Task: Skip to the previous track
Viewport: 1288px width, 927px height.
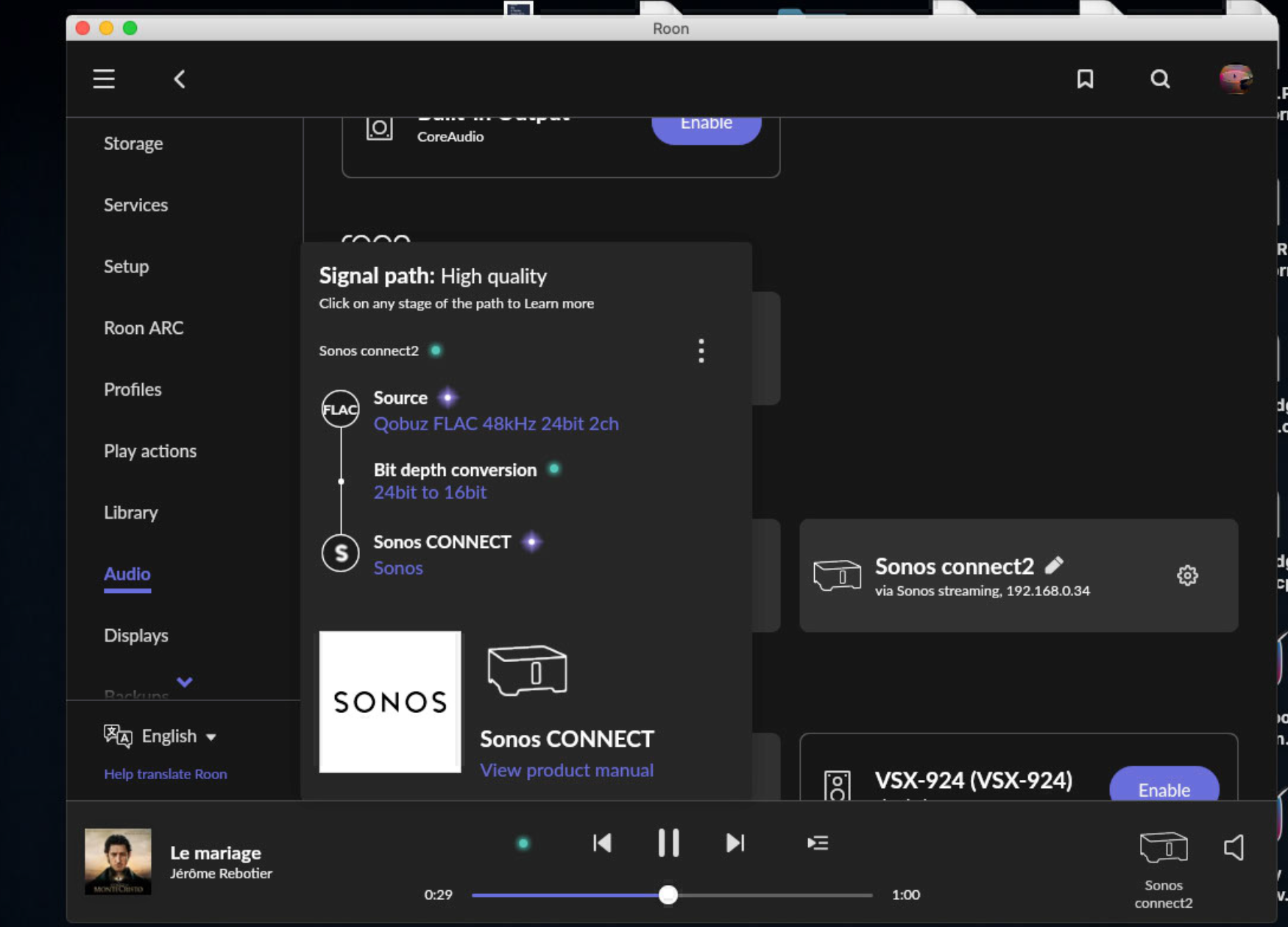Action: [602, 843]
